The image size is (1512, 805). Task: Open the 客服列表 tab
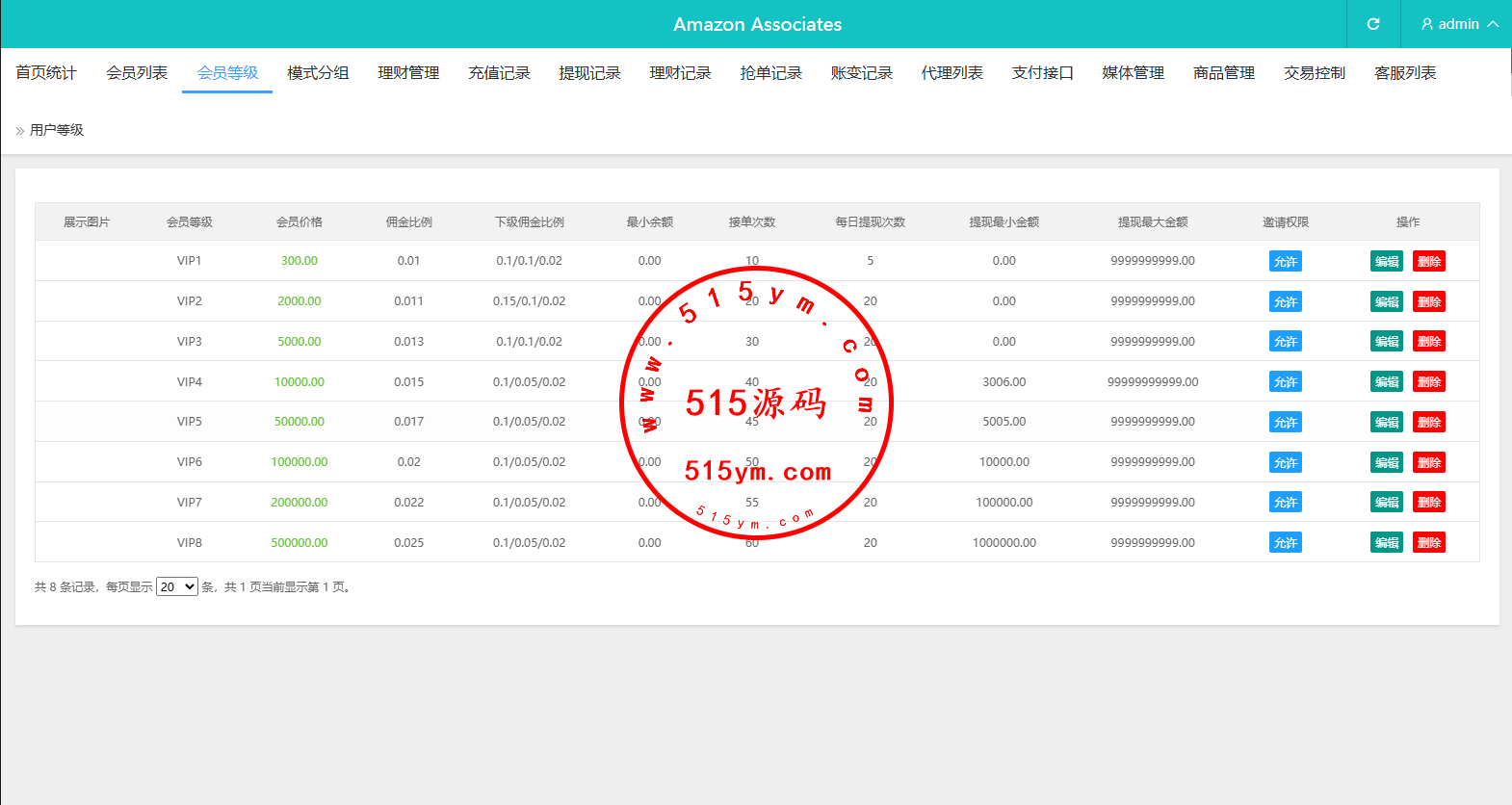[1404, 73]
